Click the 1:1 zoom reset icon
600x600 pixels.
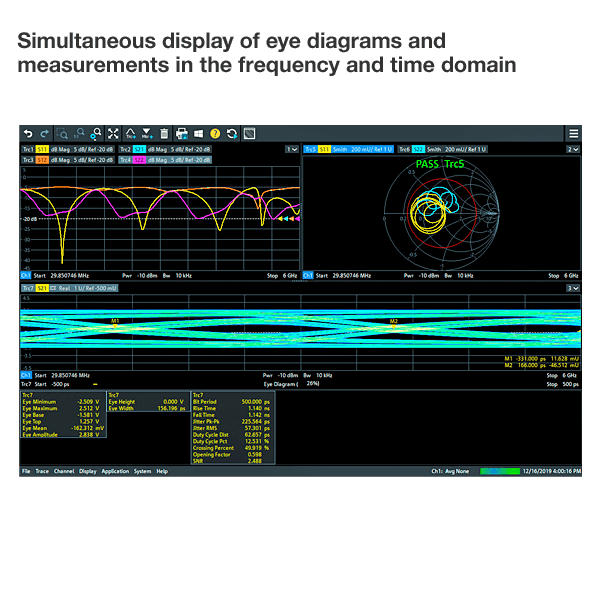(x=79, y=134)
